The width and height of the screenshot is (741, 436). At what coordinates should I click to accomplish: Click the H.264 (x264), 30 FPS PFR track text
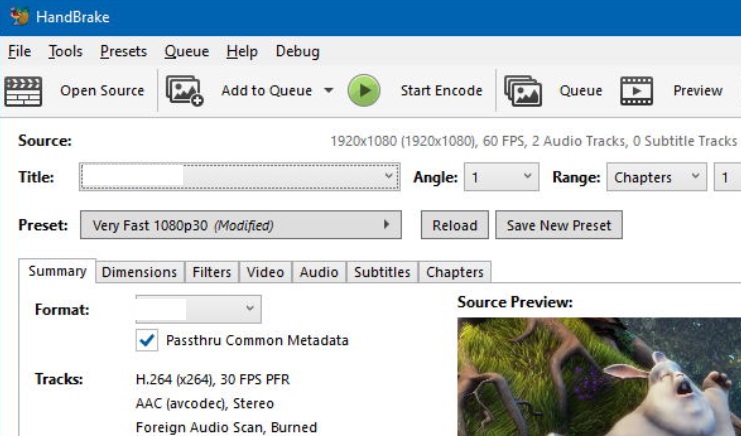[213, 379]
